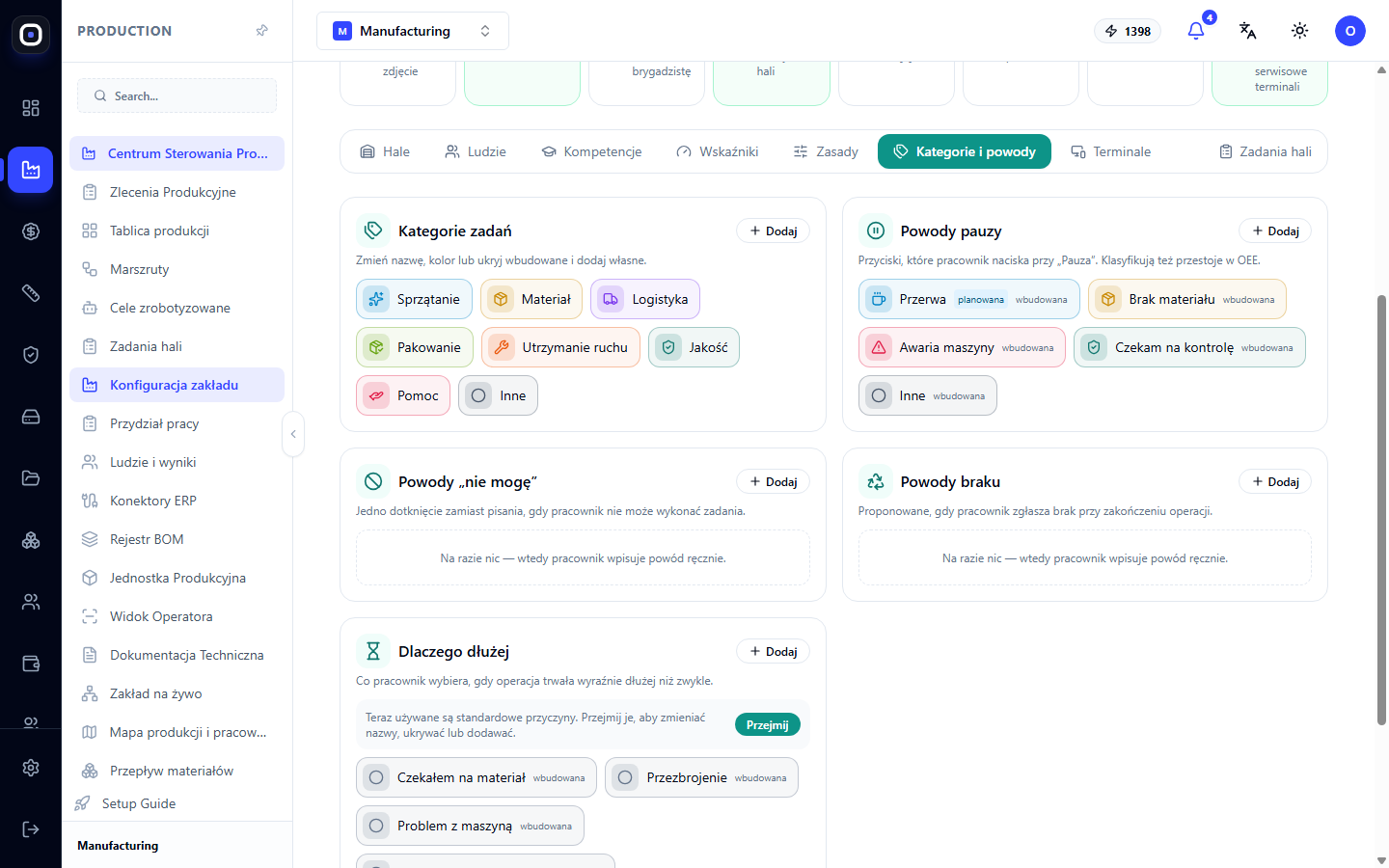The height and width of the screenshot is (868, 1389).
Task: Open the Kompetencje tab
Action: click(x=591, y=151)
